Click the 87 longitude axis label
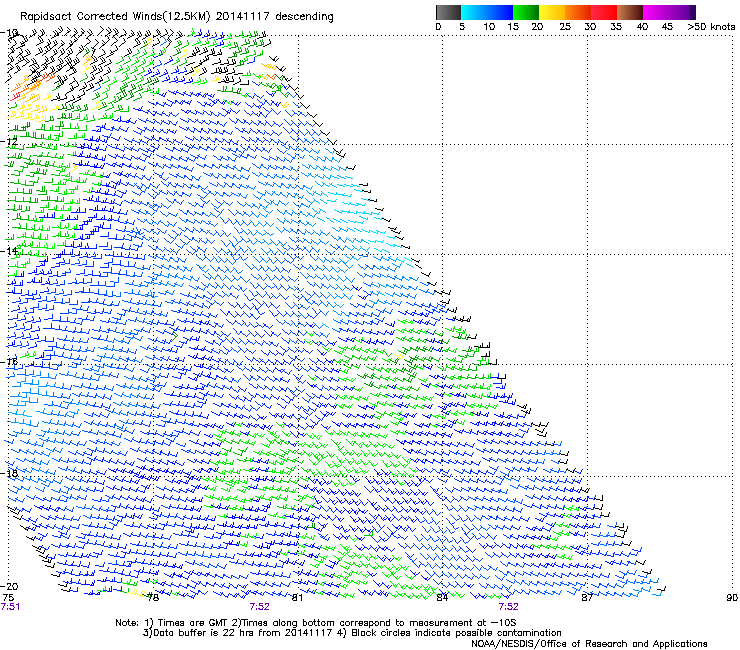 point(587,598)
